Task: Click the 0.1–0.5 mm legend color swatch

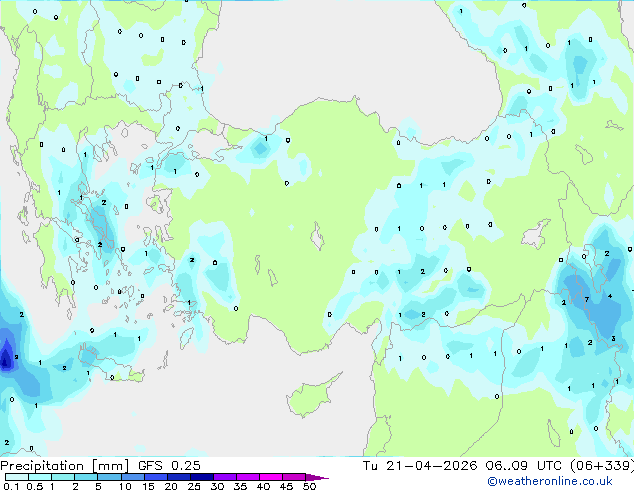Action: pyautogui.click(x=17, y=477)
